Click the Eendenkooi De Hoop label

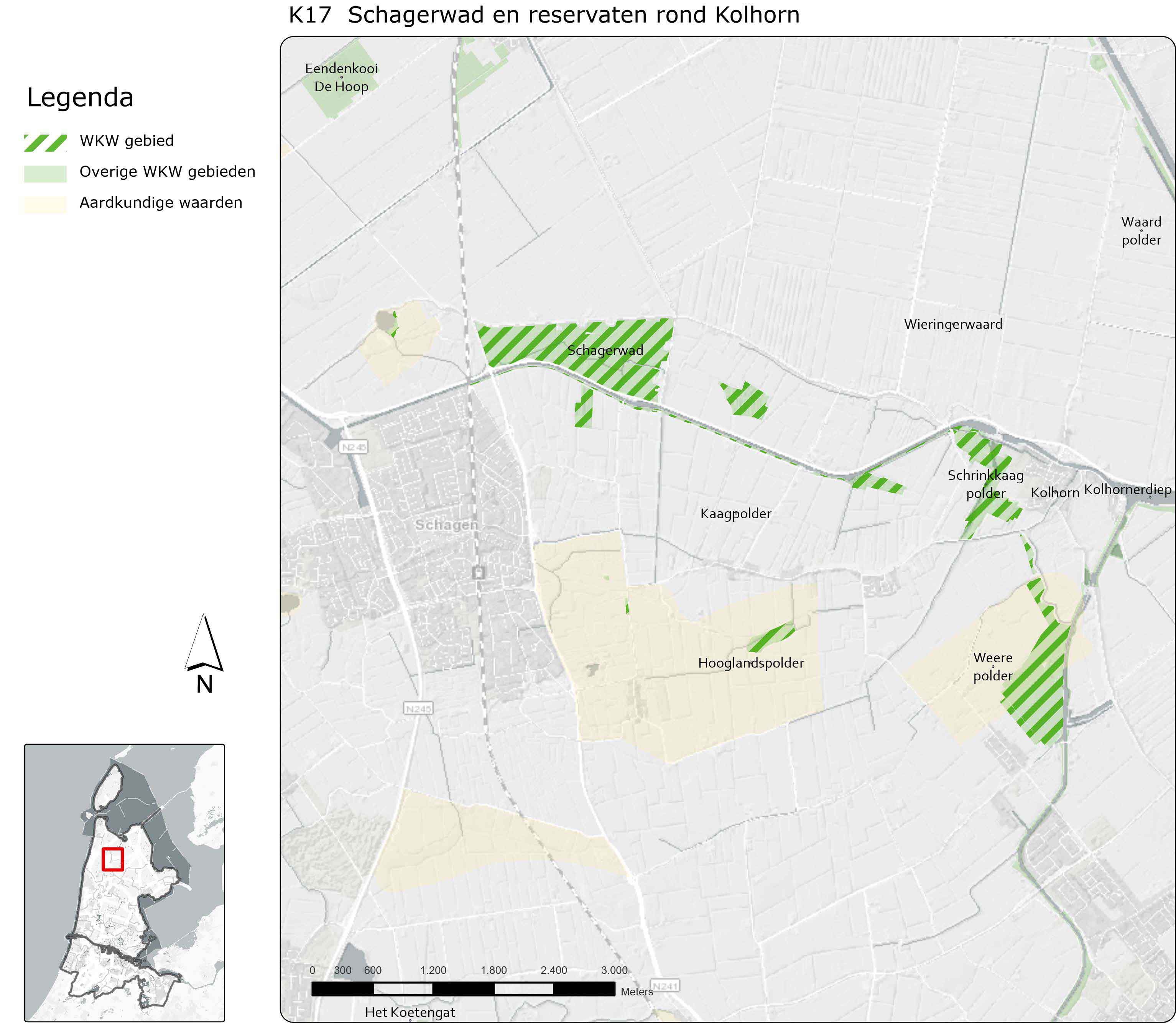(x=341, y=78)
